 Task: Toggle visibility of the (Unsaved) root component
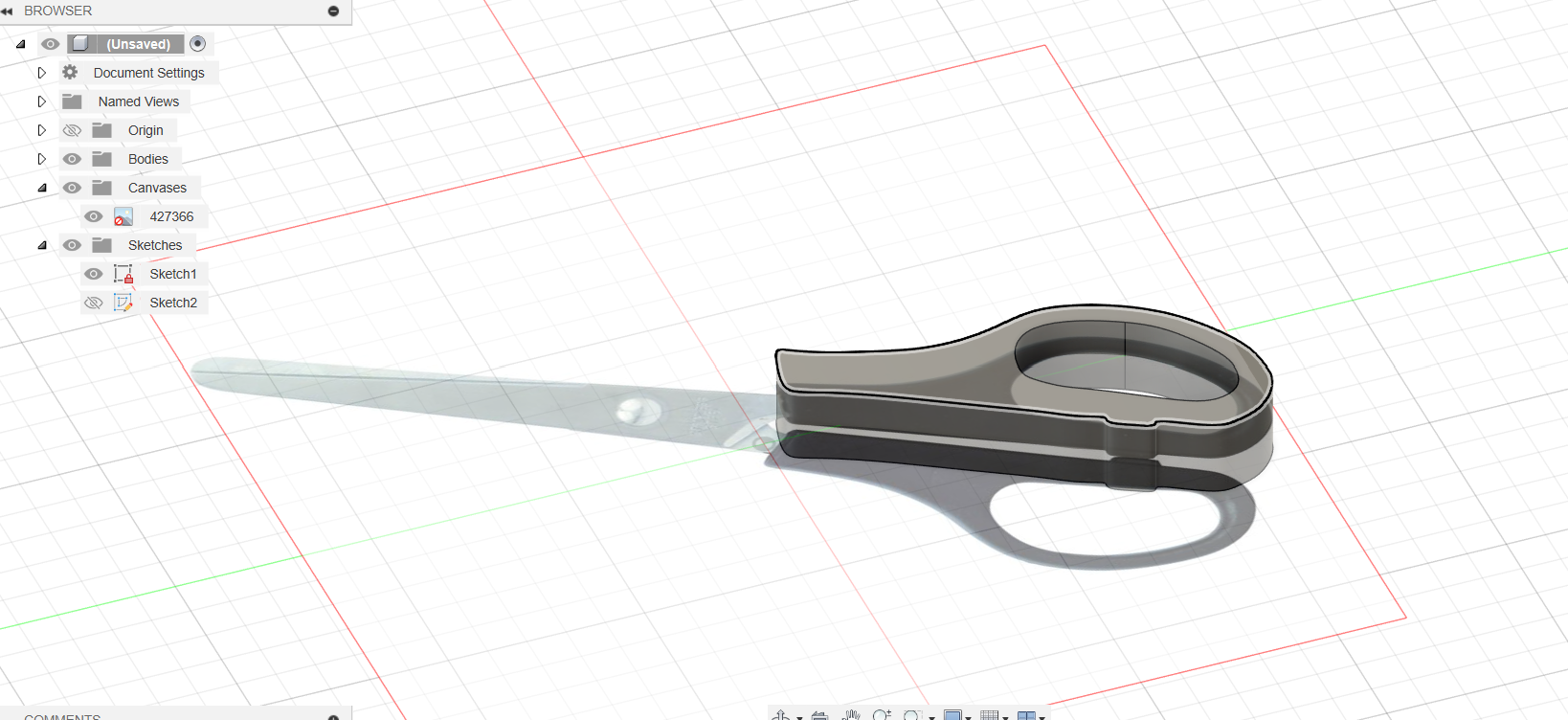pyautogui.click(x=51, y=44)
